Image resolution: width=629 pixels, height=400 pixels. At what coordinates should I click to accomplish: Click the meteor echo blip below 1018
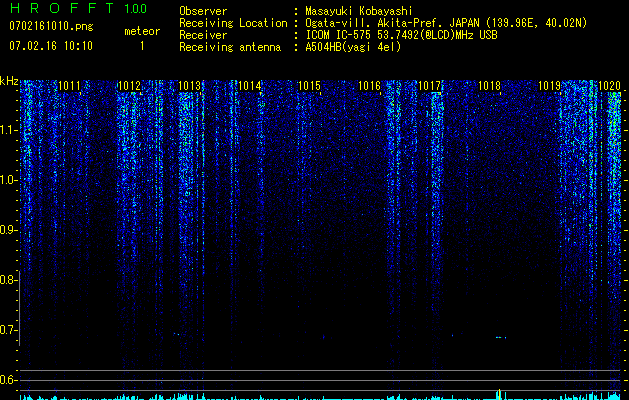[501, 337]
